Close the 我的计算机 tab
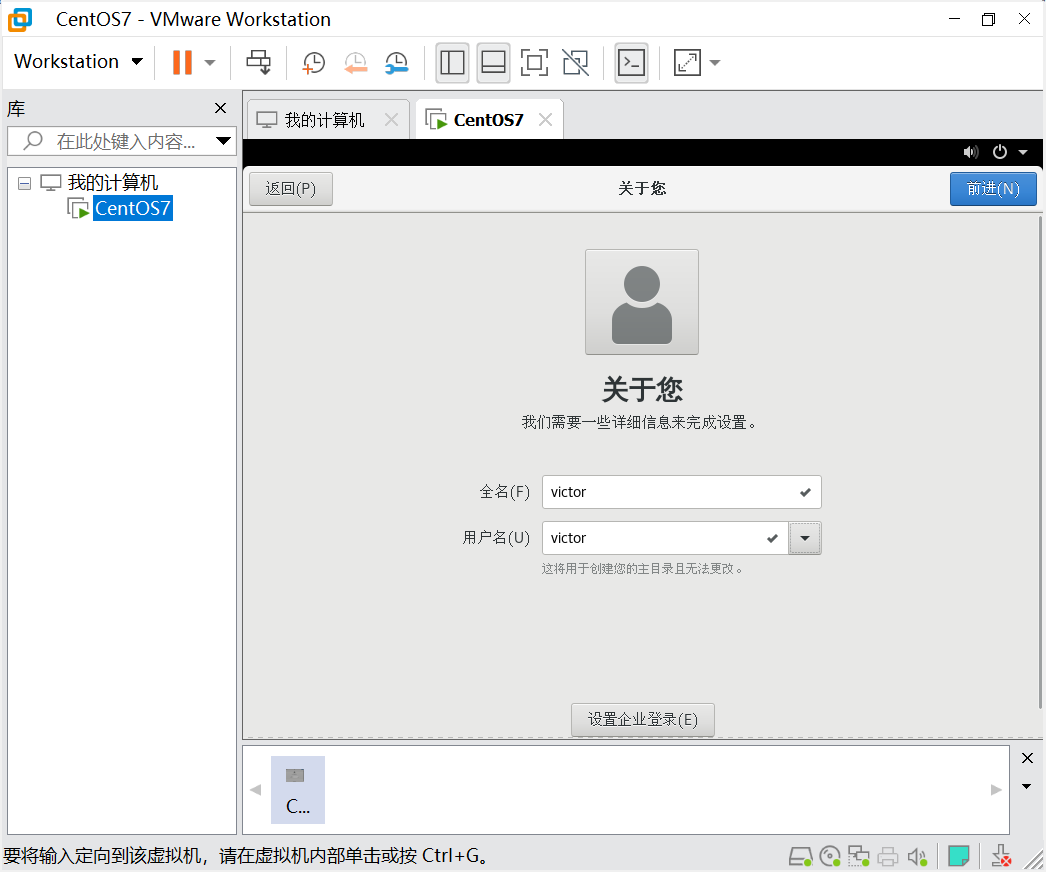The height and width of the screenshot is (872, 1046). point(392,120)
